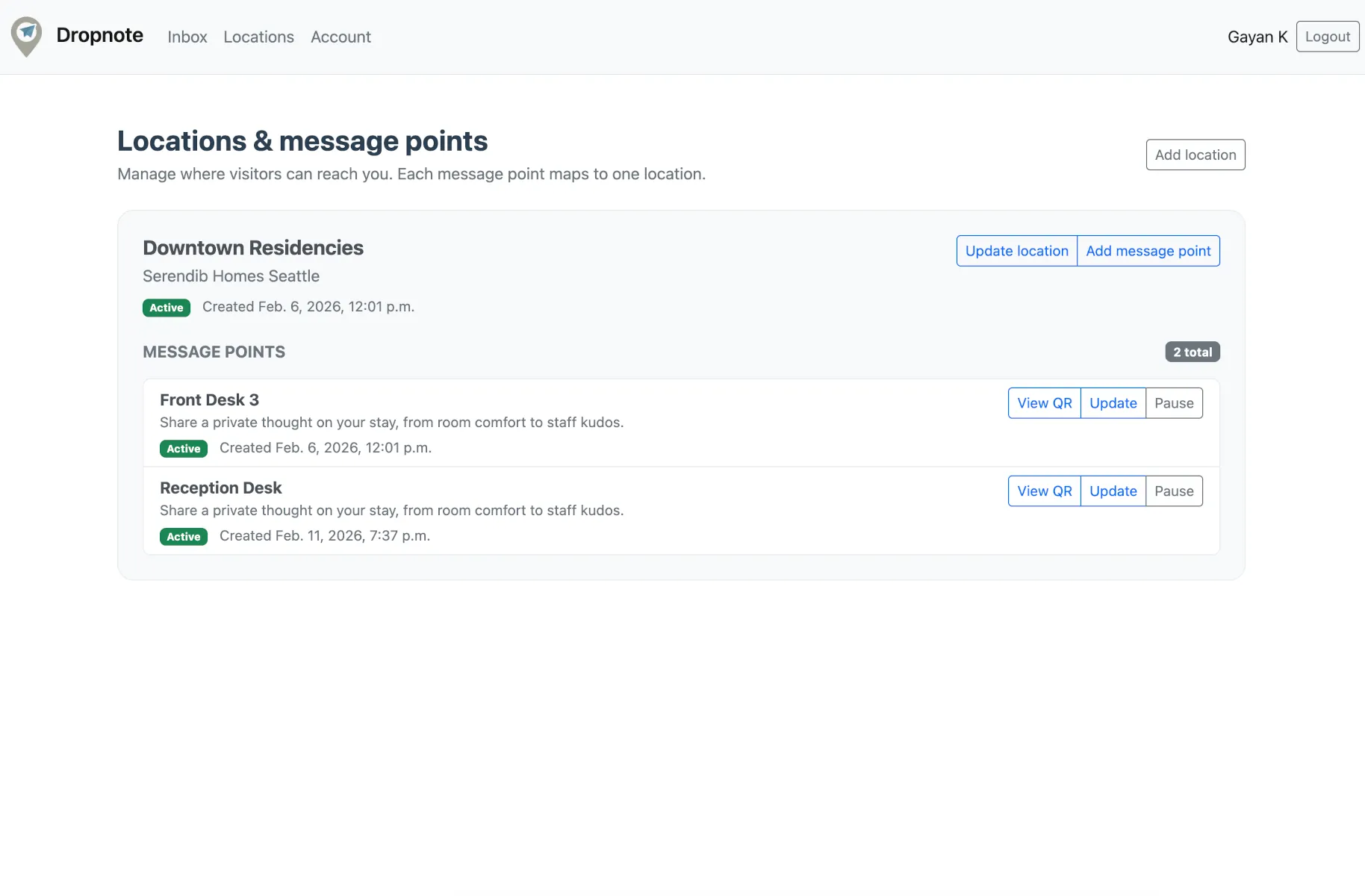Click the Active badge under Serendib Homes Seattle
1365x896 pixels.
pos(167,308)
